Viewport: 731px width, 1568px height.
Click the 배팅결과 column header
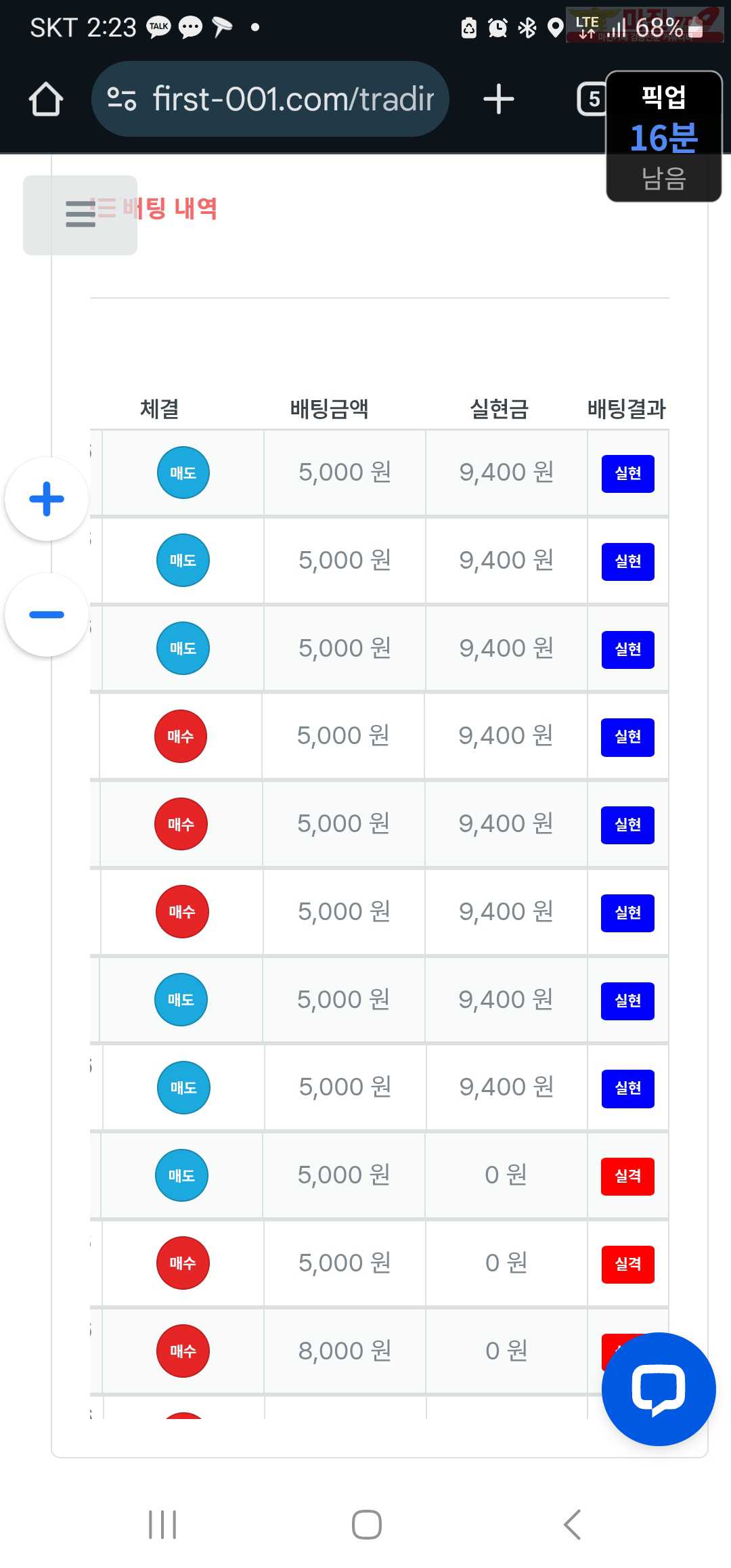[627, 408]
